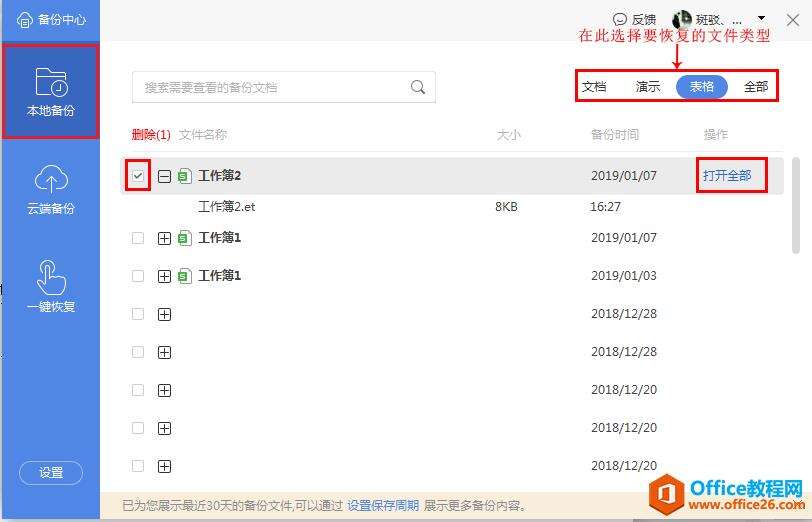Image resolution: width=812 pixels, height=522 pixels.
Task: Check the box for first 2018/12/20 row
Action: point(138,390)
